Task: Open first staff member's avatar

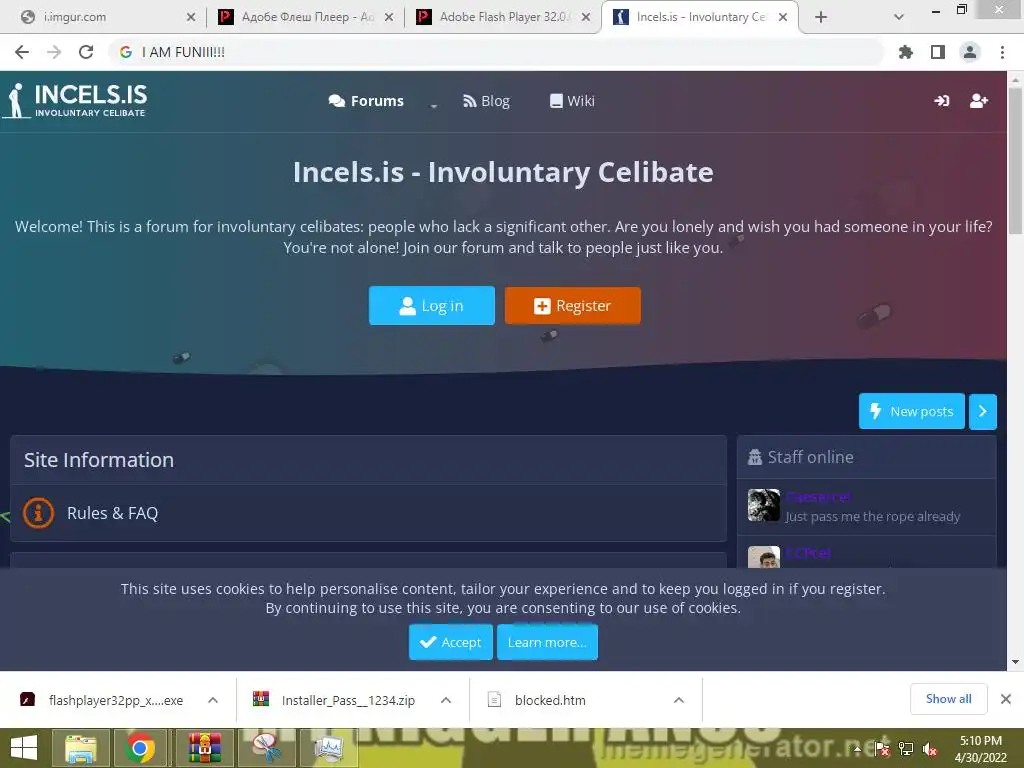Action: coord(763,505)
